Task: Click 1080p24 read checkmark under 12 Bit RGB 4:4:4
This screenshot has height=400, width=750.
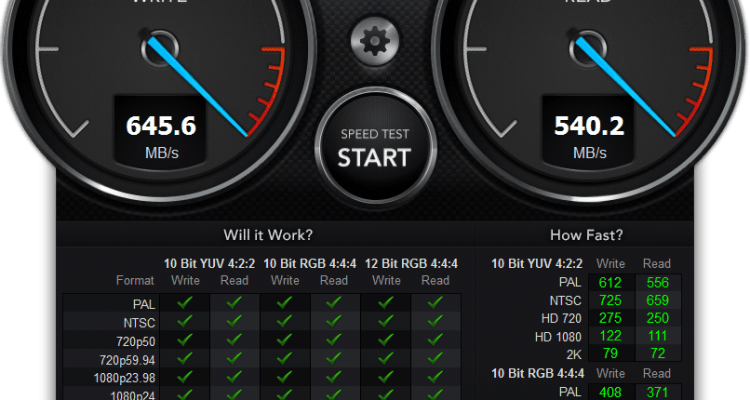Action: 436,396
